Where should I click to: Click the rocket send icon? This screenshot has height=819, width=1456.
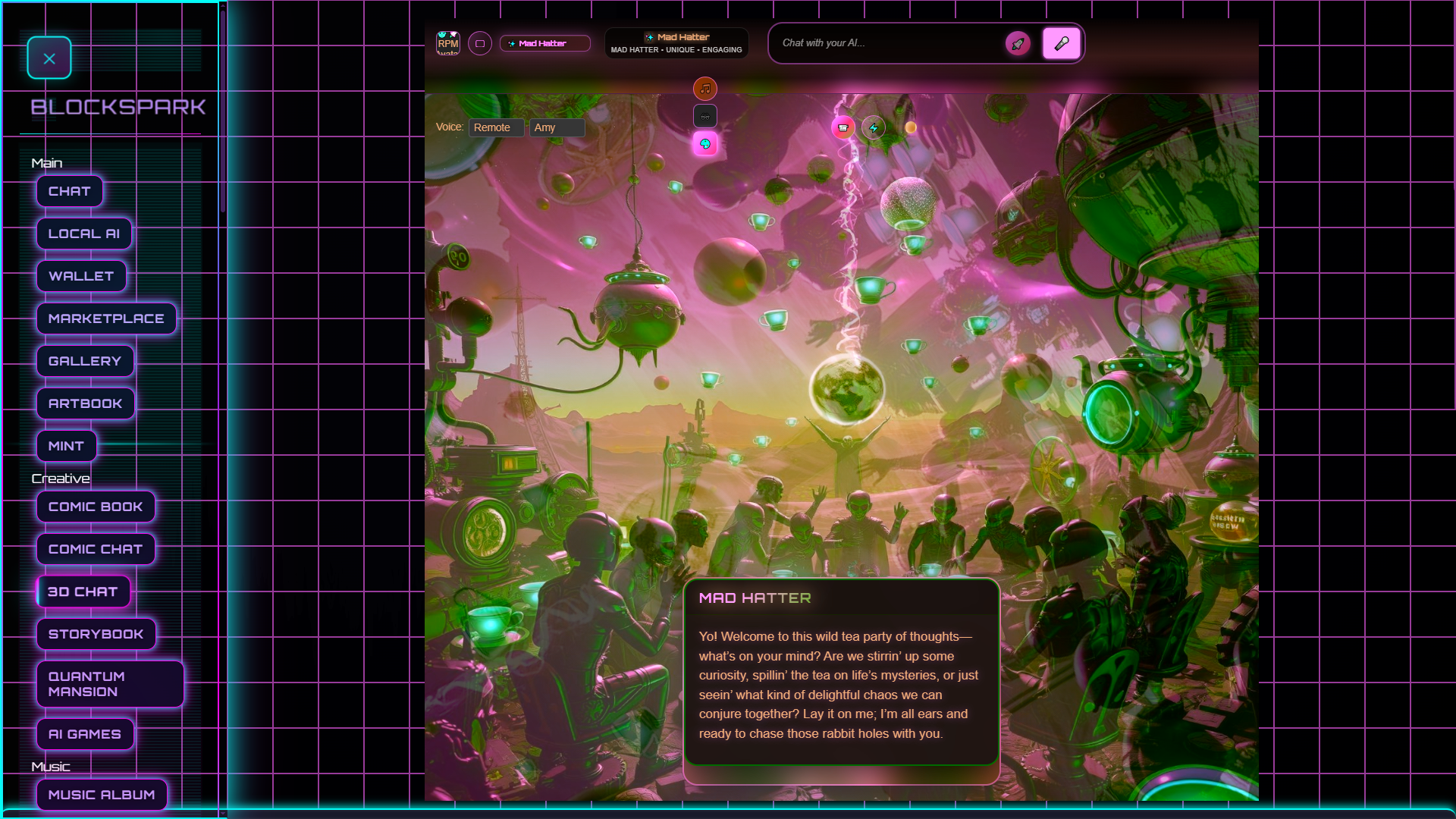[1017, 44]
